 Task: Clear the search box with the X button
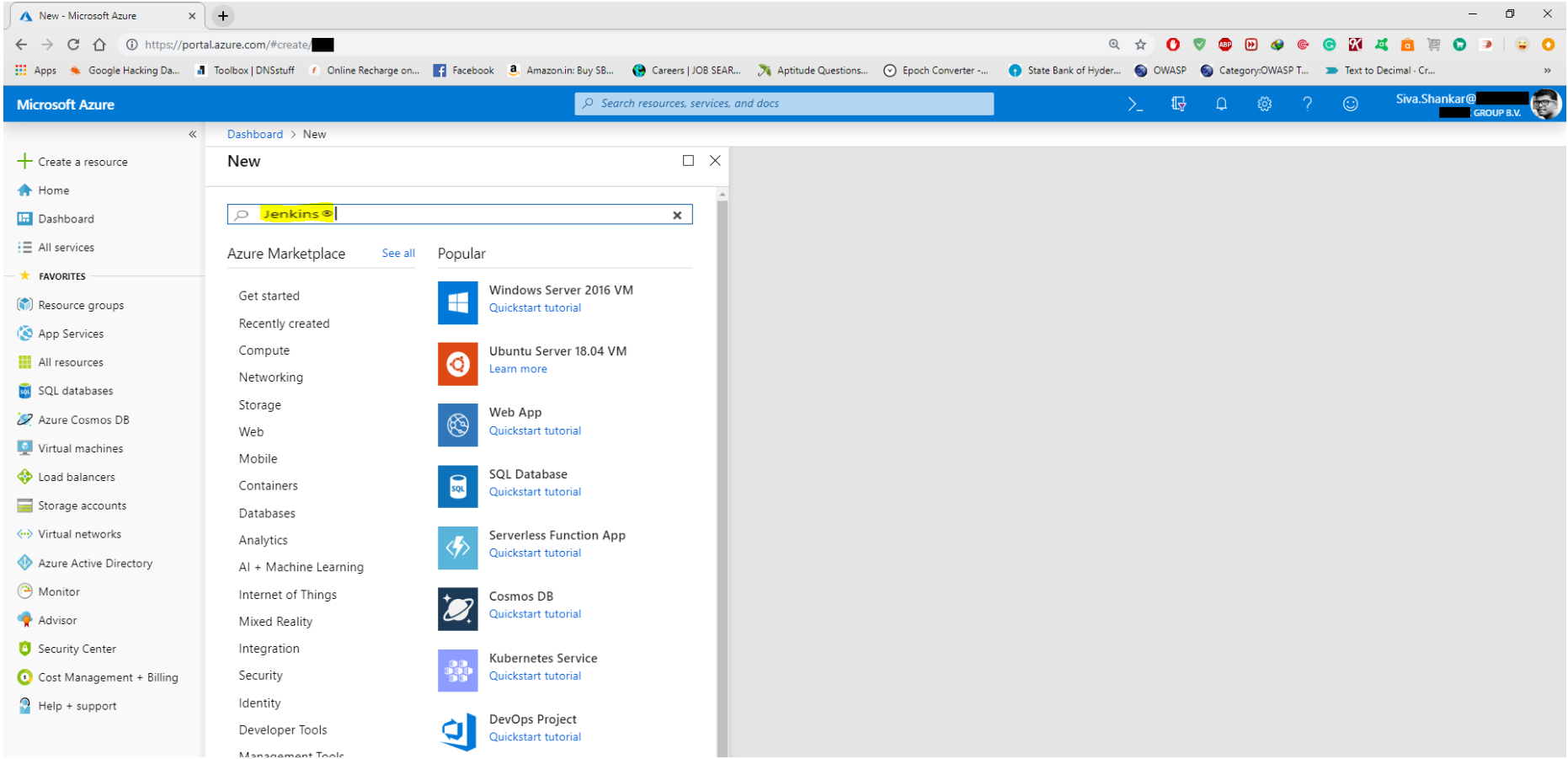pos(678,215)
